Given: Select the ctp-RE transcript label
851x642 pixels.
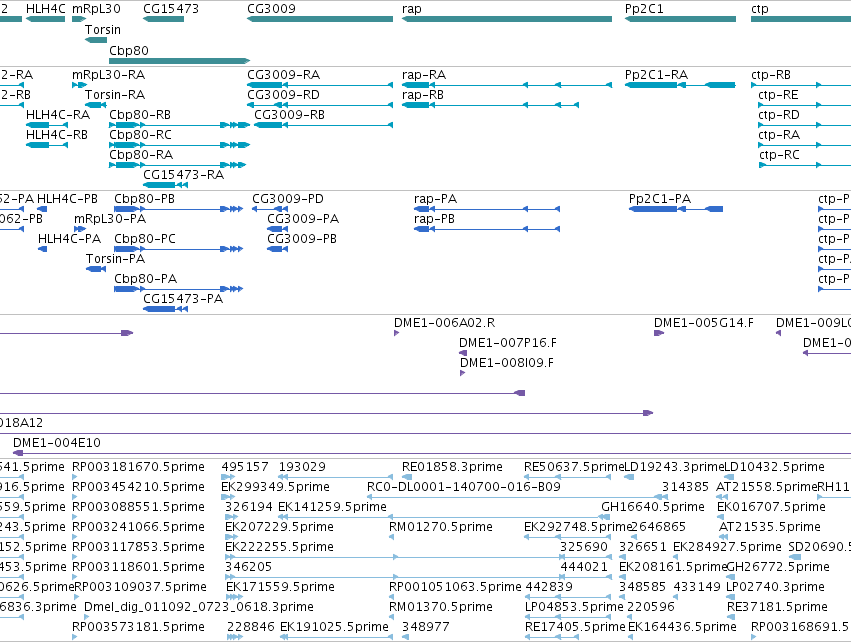Looking at the screenshot, I should 778,94.
